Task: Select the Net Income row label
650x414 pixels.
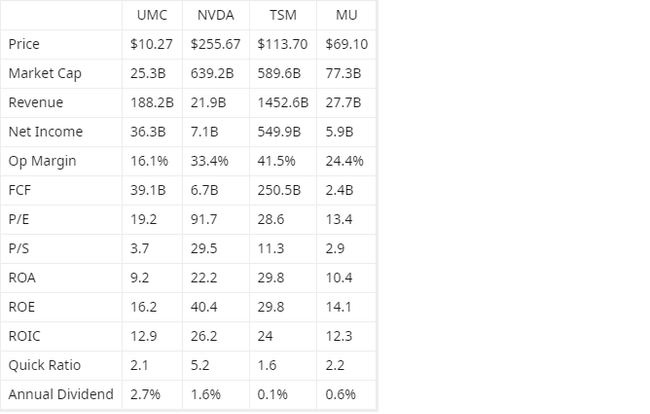Action: 45,131
